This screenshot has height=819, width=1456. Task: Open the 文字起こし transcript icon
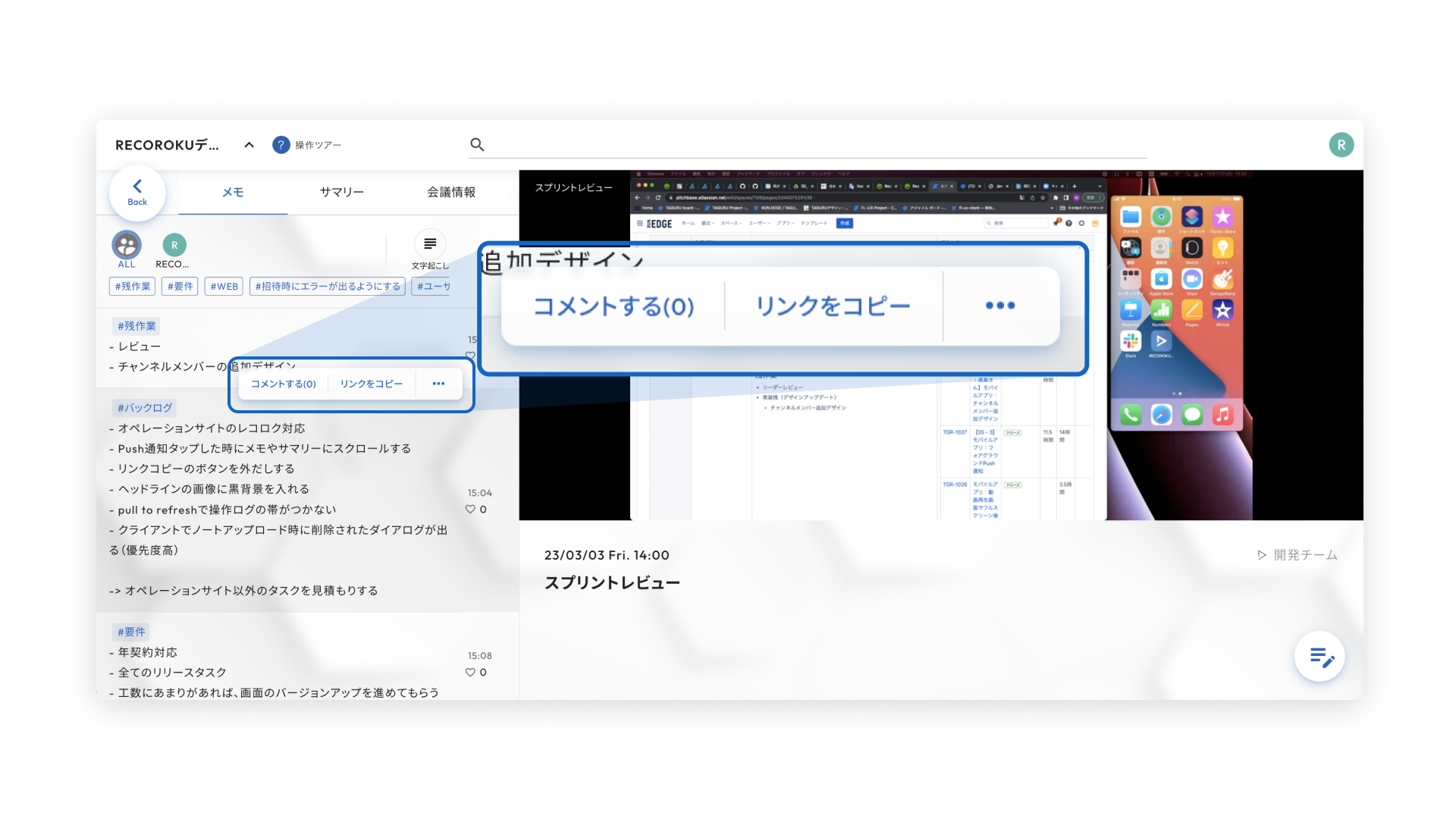(x=430, y=244)
